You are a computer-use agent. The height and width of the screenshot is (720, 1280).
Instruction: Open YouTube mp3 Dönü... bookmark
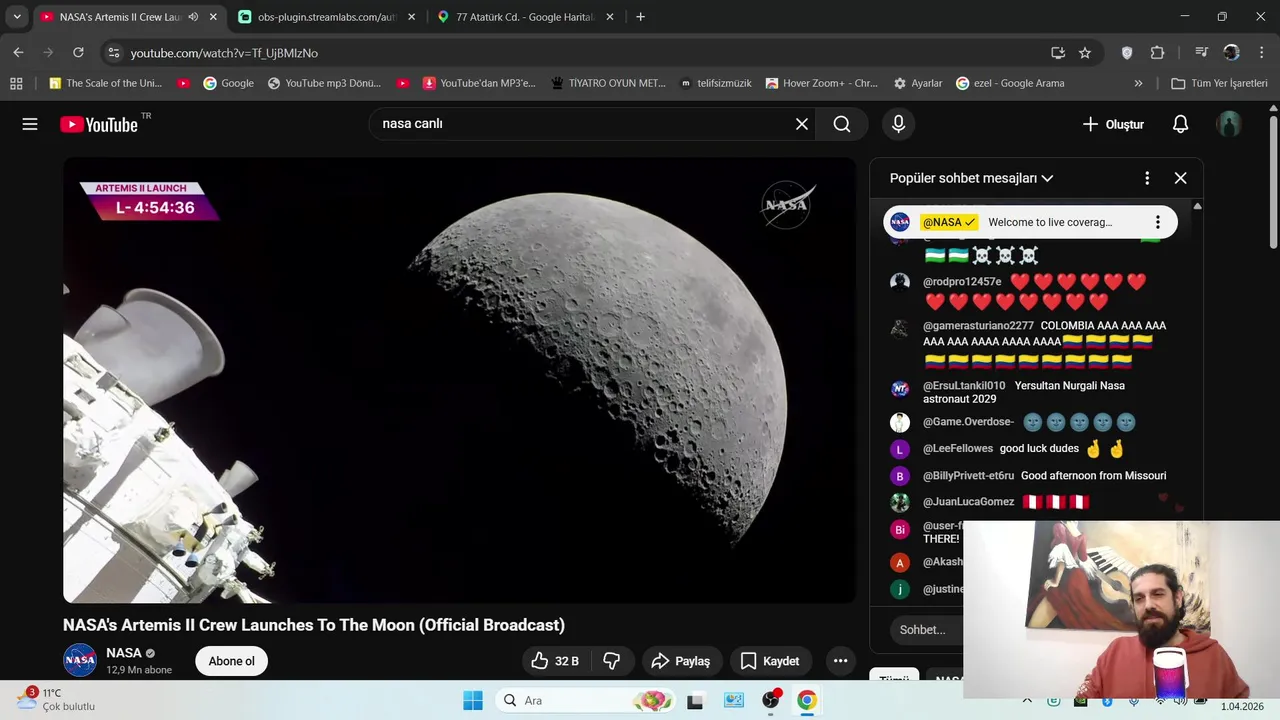pos(324,83)
